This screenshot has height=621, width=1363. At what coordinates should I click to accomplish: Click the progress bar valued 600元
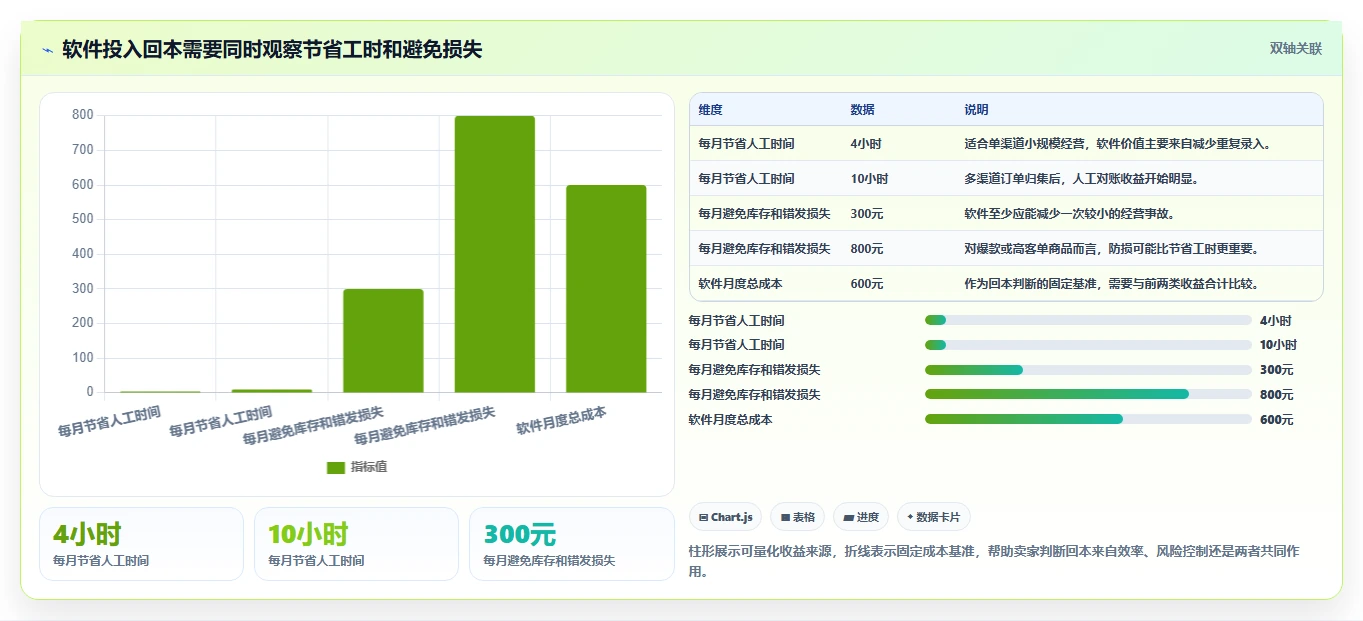pyautogui.click(x=1088, y=420)
